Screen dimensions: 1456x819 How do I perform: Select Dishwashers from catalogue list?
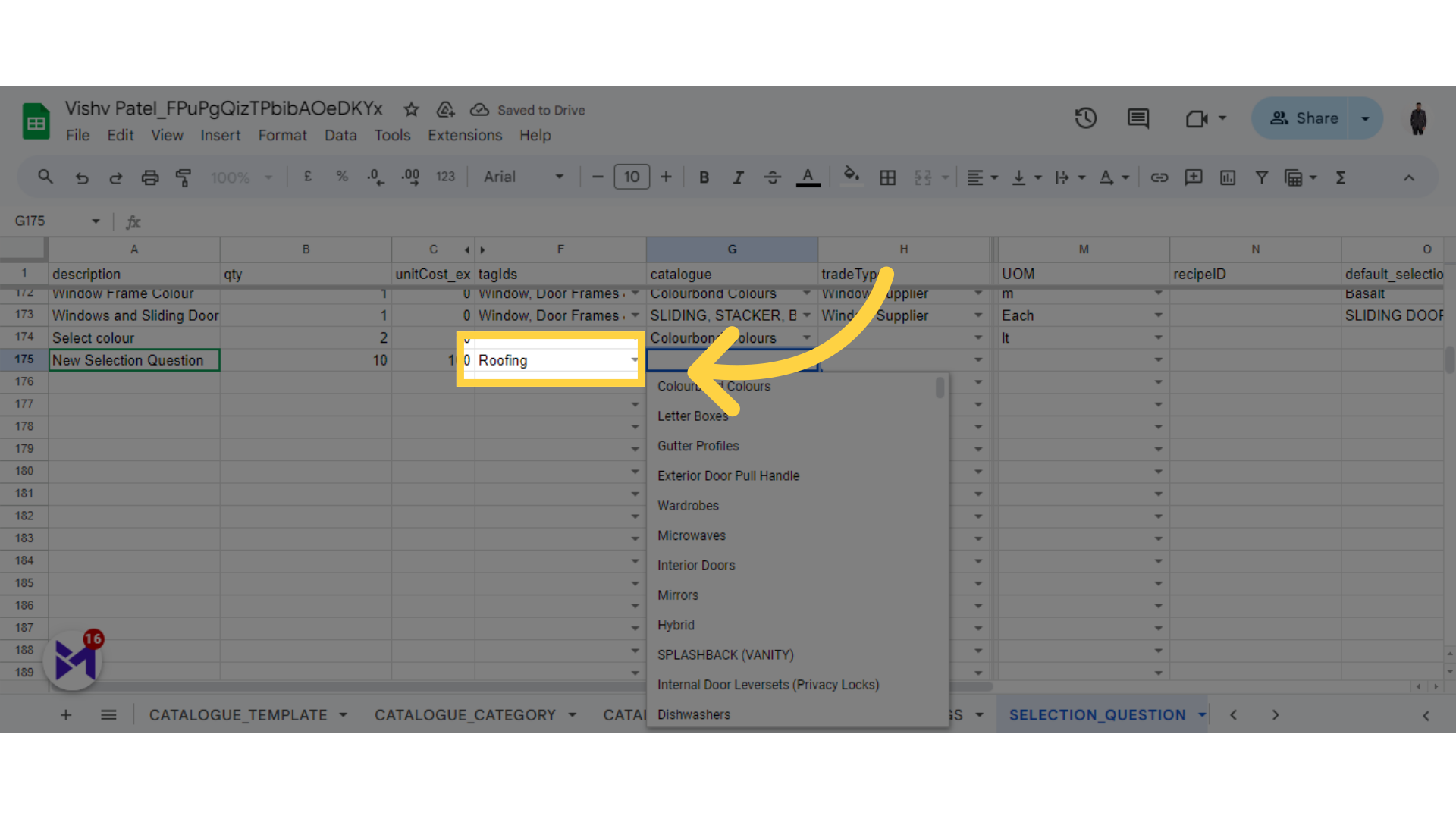(x=693, y=714)
